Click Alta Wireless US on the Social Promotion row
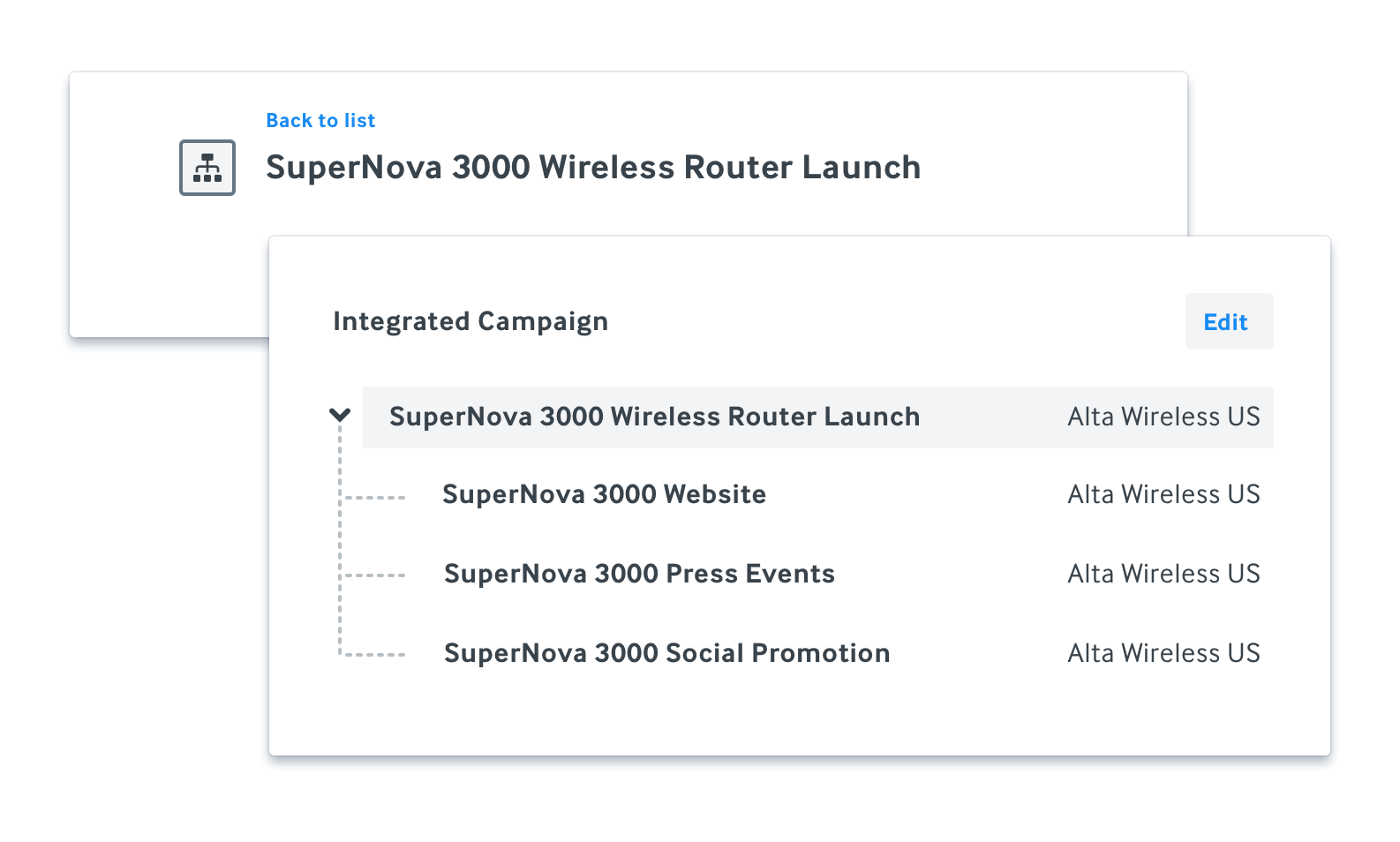Viewport: 1400px width, 842px height. click(1163, 653)
